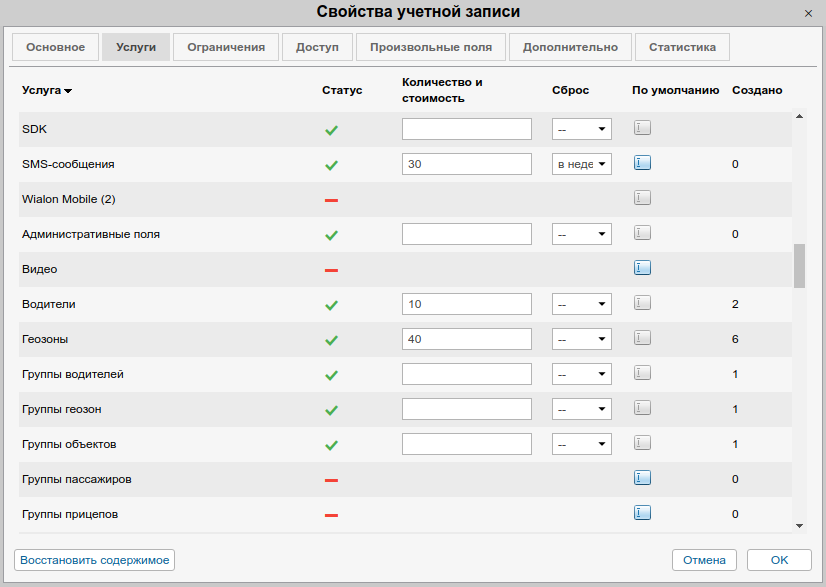This screenshot has height=587, width=826.
Task: Click the green checkmark for Водители
Action: [331, 305]
